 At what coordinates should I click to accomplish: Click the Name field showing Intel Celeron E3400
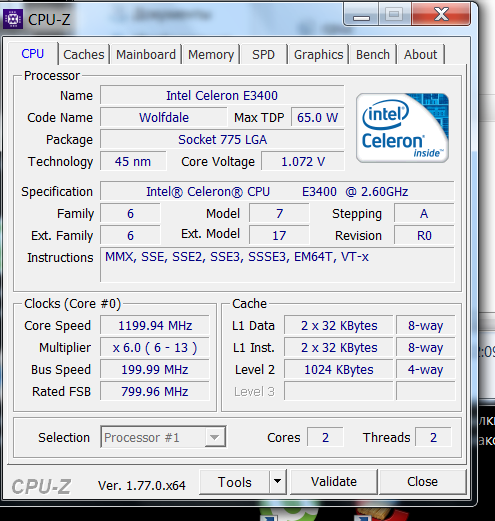coord(222,96)
